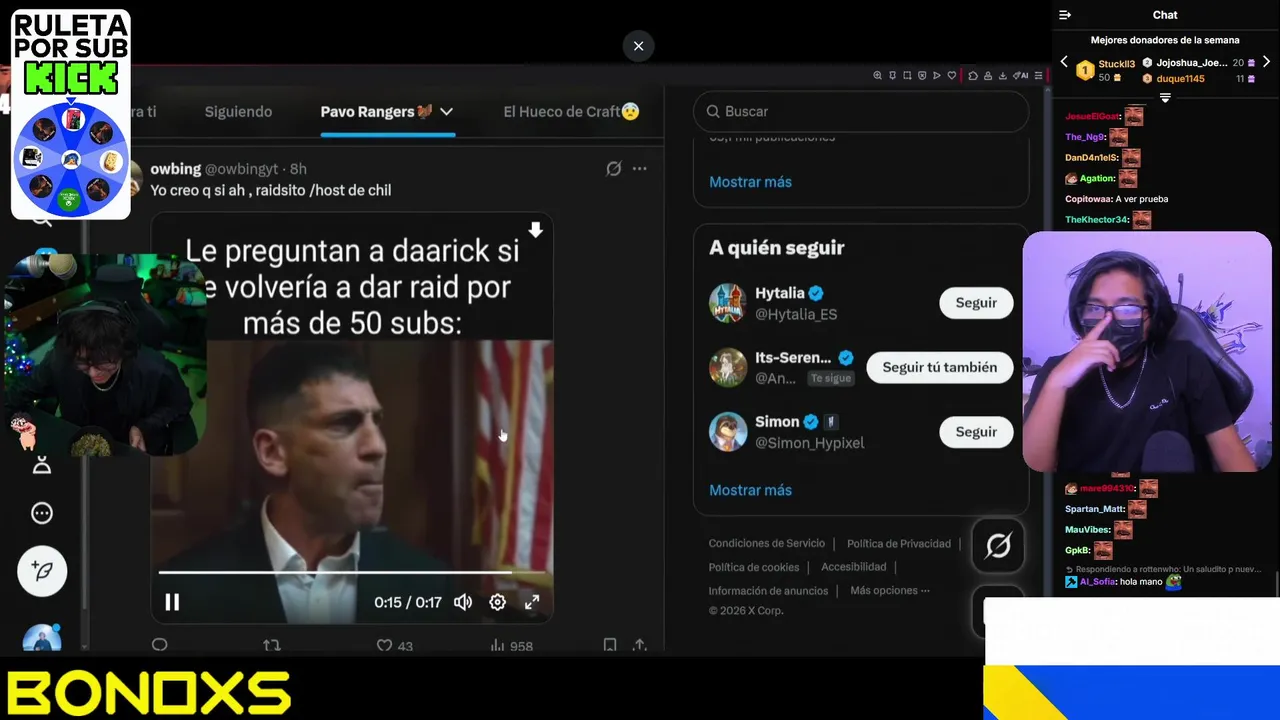Open the Pavo Rangers tab dropdown
The image size is (1280, 720).
[447, 112]
